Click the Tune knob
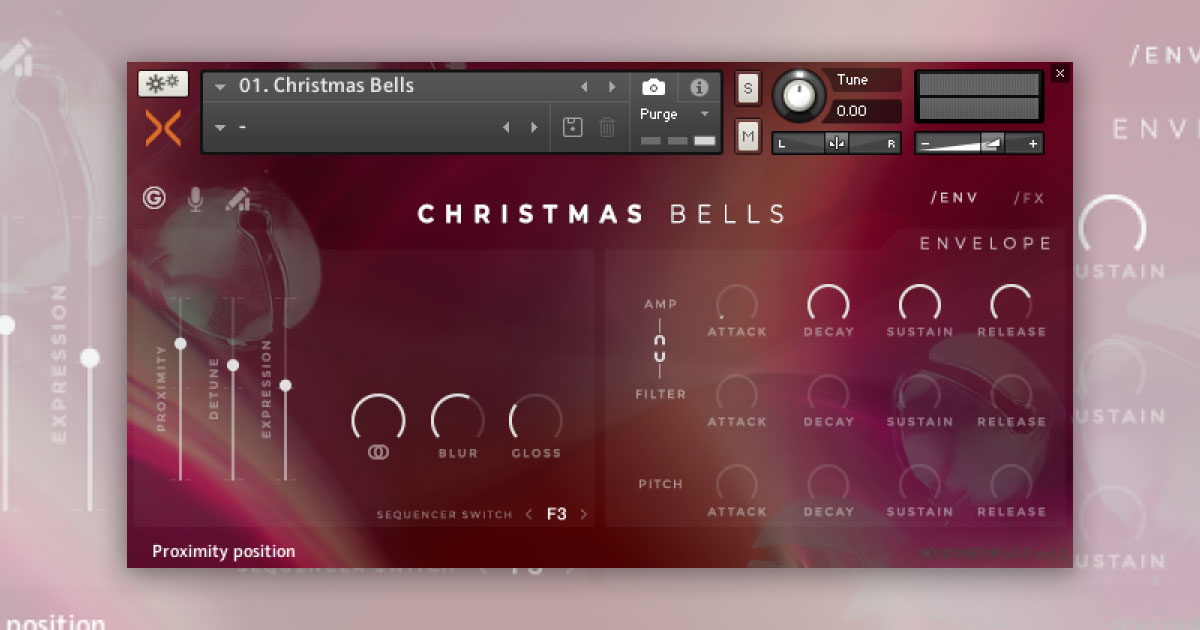This screenshot has width=1200, height=630. point(800,97)
